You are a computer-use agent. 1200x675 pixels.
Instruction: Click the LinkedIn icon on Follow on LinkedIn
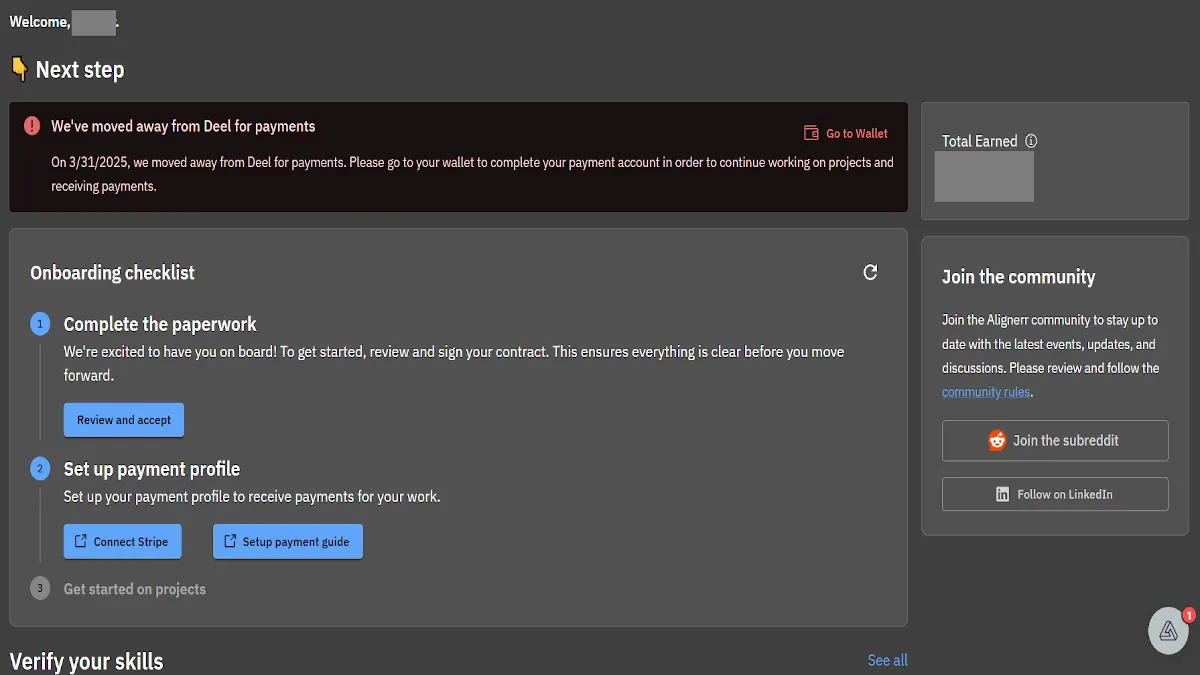click(1003, 493)
